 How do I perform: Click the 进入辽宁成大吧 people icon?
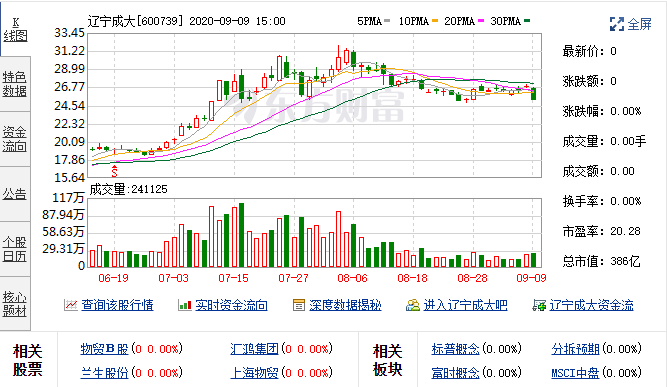pos(413,305)
